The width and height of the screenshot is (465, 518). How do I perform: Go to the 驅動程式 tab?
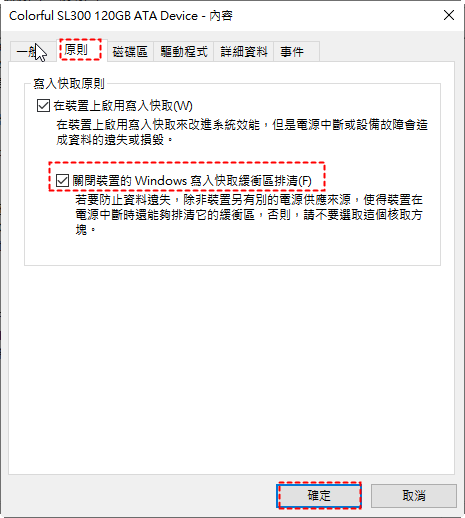(x=184, y=52)
